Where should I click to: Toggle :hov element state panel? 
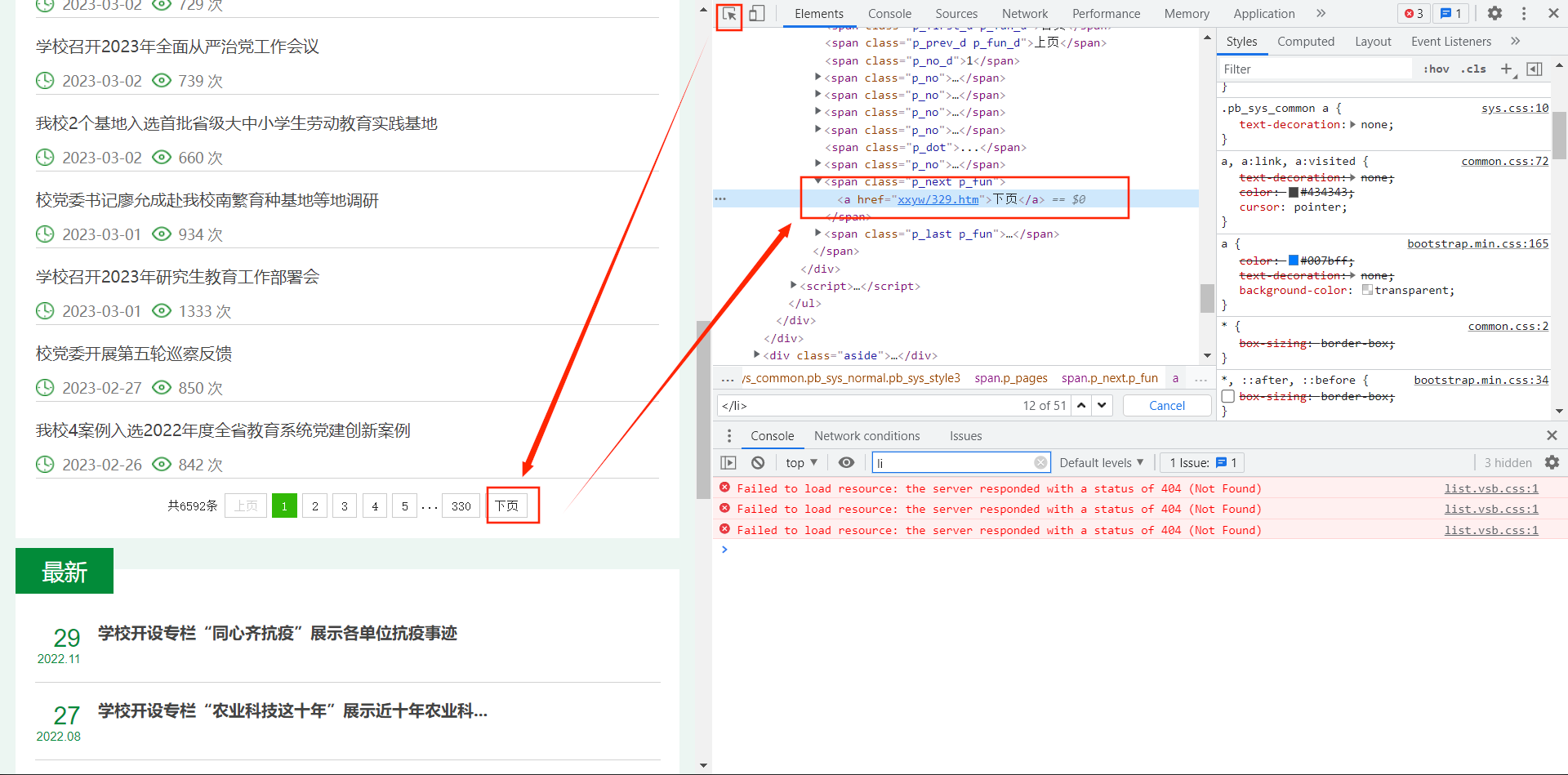pos(1436,69)
